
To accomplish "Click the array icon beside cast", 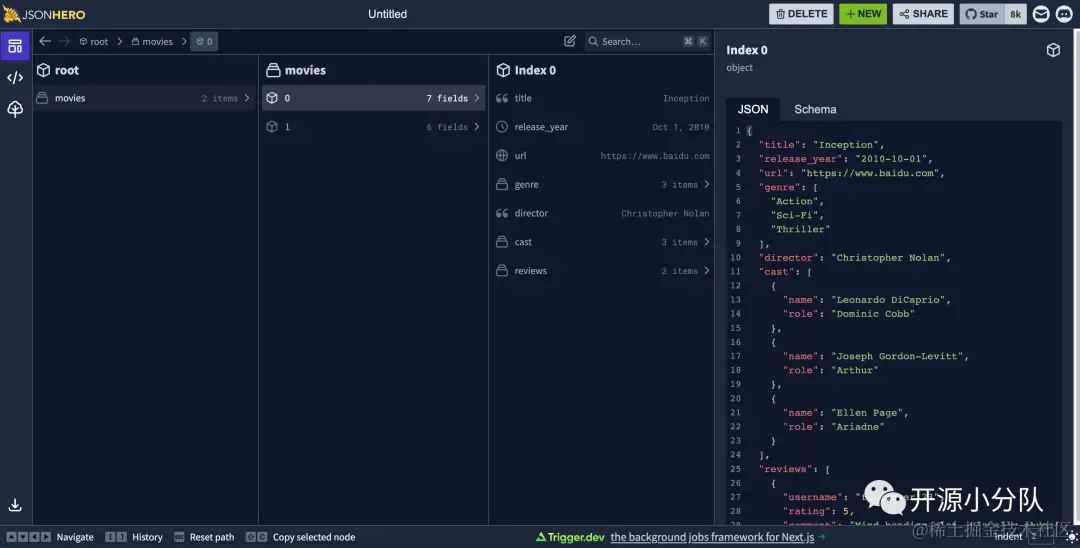I will (x=502, y=242).
